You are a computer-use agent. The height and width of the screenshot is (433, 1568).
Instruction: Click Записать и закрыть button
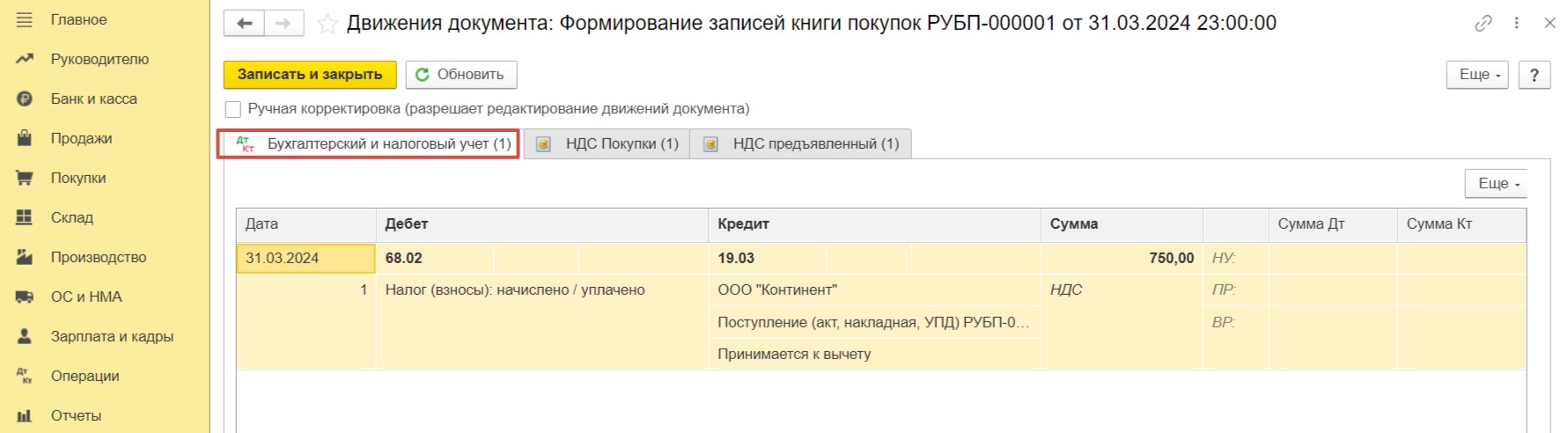310,75
